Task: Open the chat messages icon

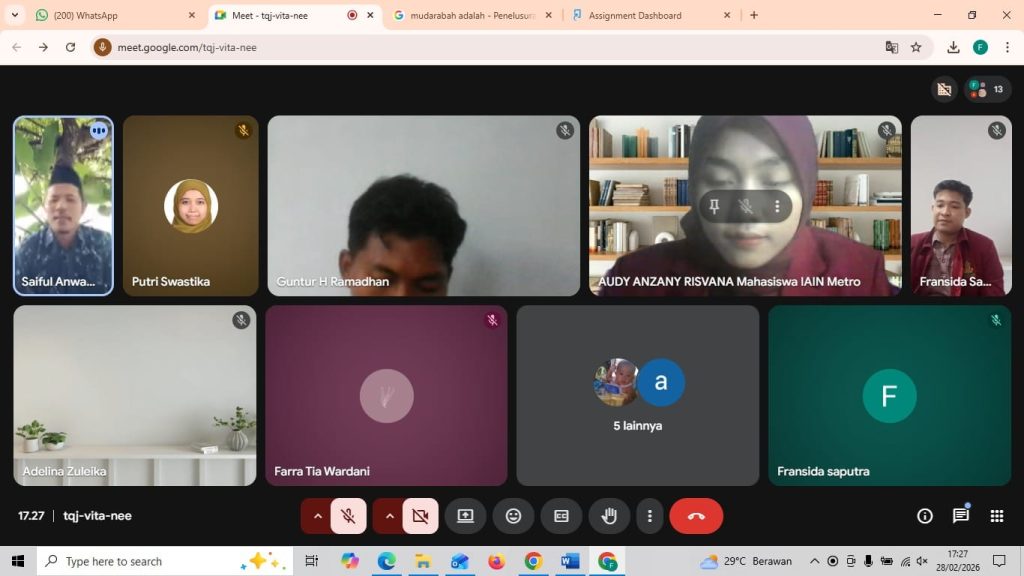Action: 960,516
